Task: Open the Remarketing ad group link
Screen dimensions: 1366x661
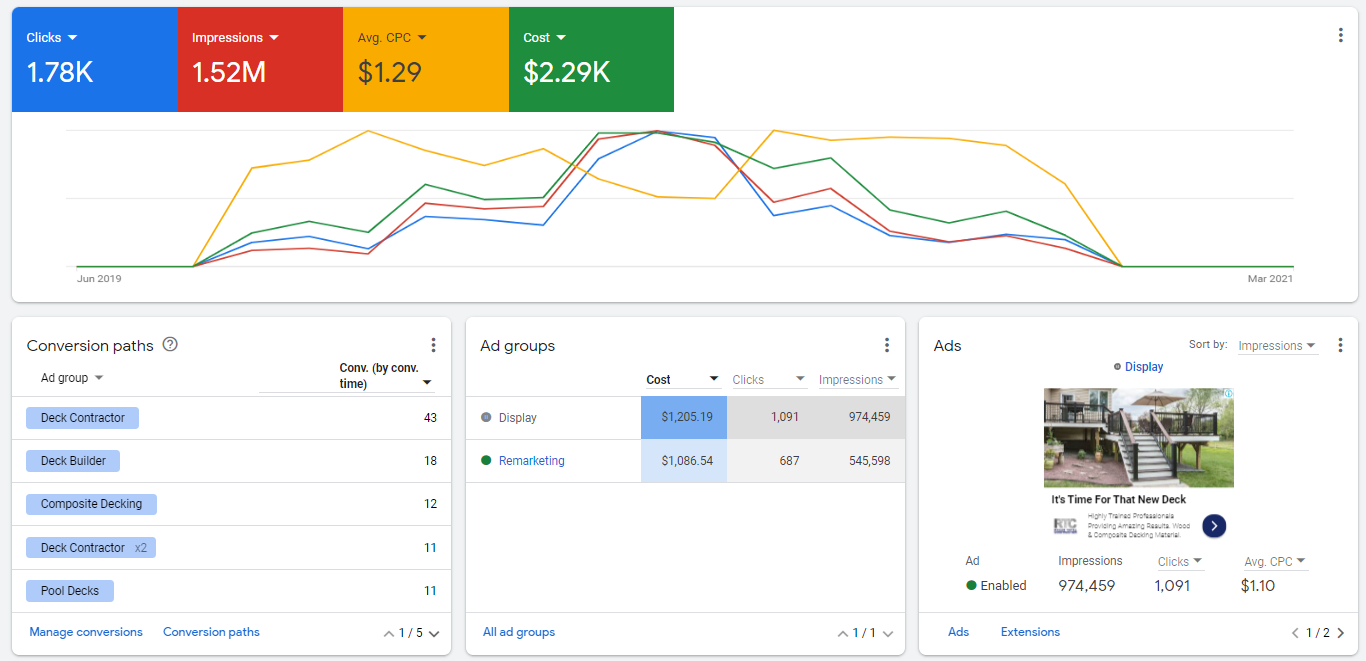Action: (531, 461)
